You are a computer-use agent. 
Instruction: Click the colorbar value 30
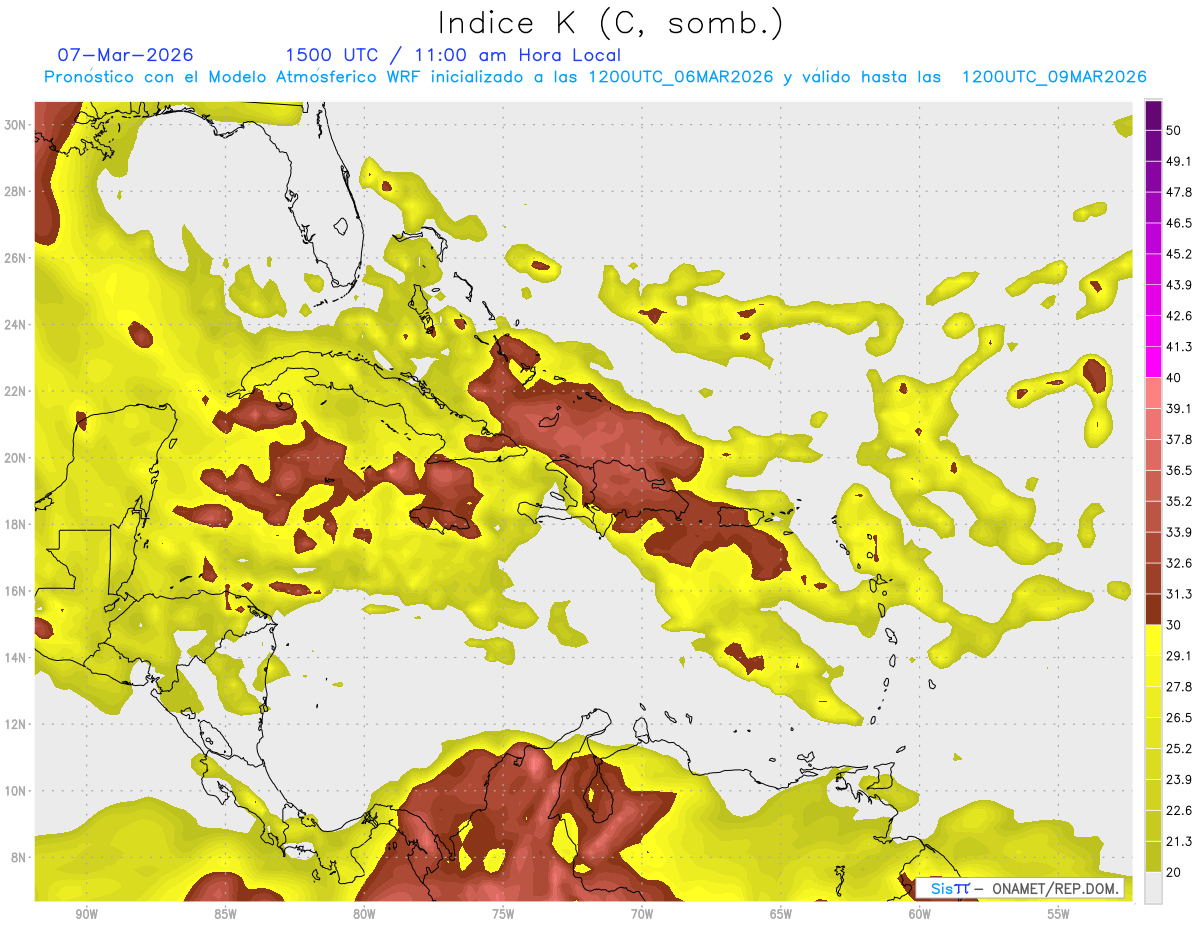tap(1174, 625)
